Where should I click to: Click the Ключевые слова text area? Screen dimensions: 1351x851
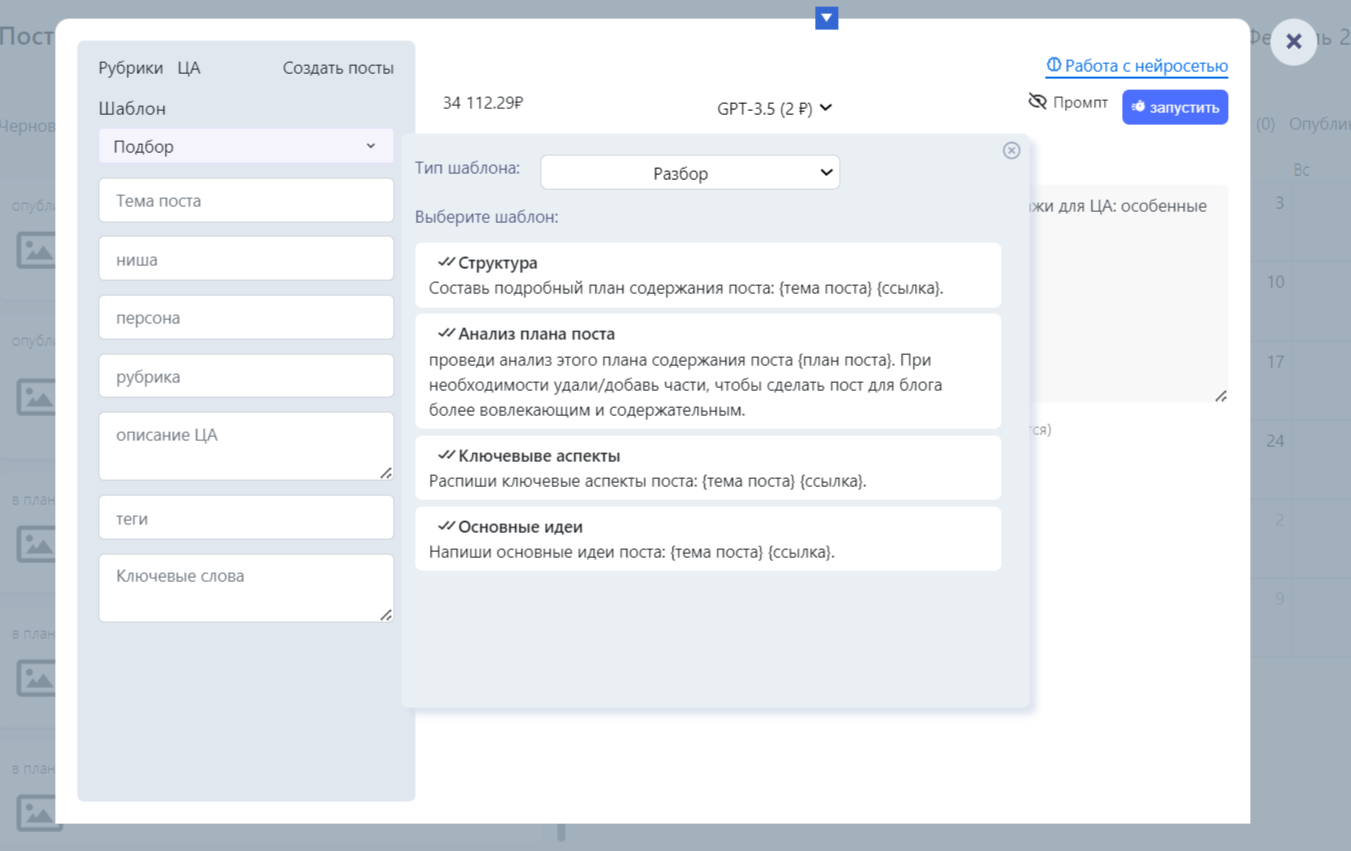point(246,588)
